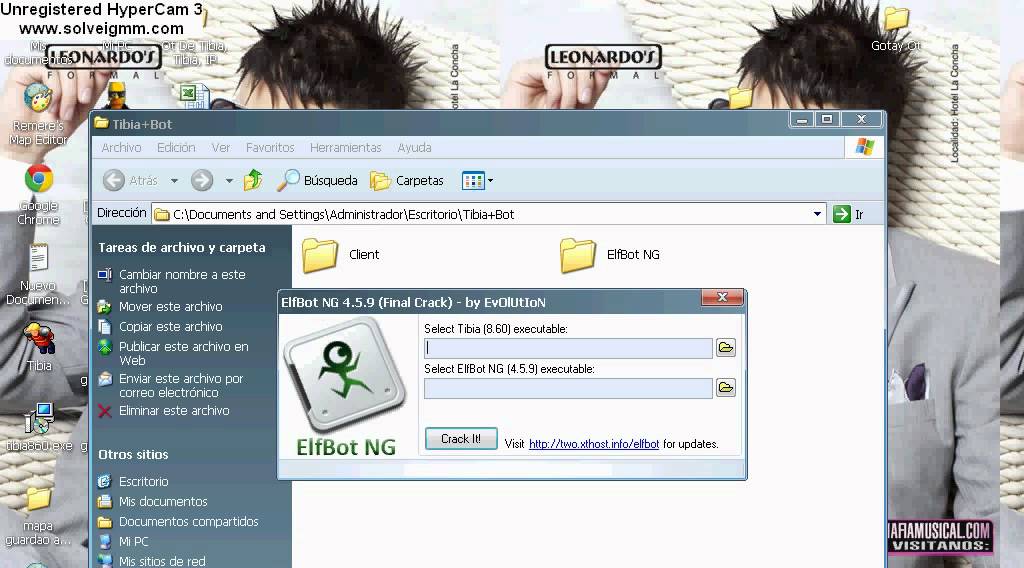Go to Documentos compartidos

tap(179, 522)
